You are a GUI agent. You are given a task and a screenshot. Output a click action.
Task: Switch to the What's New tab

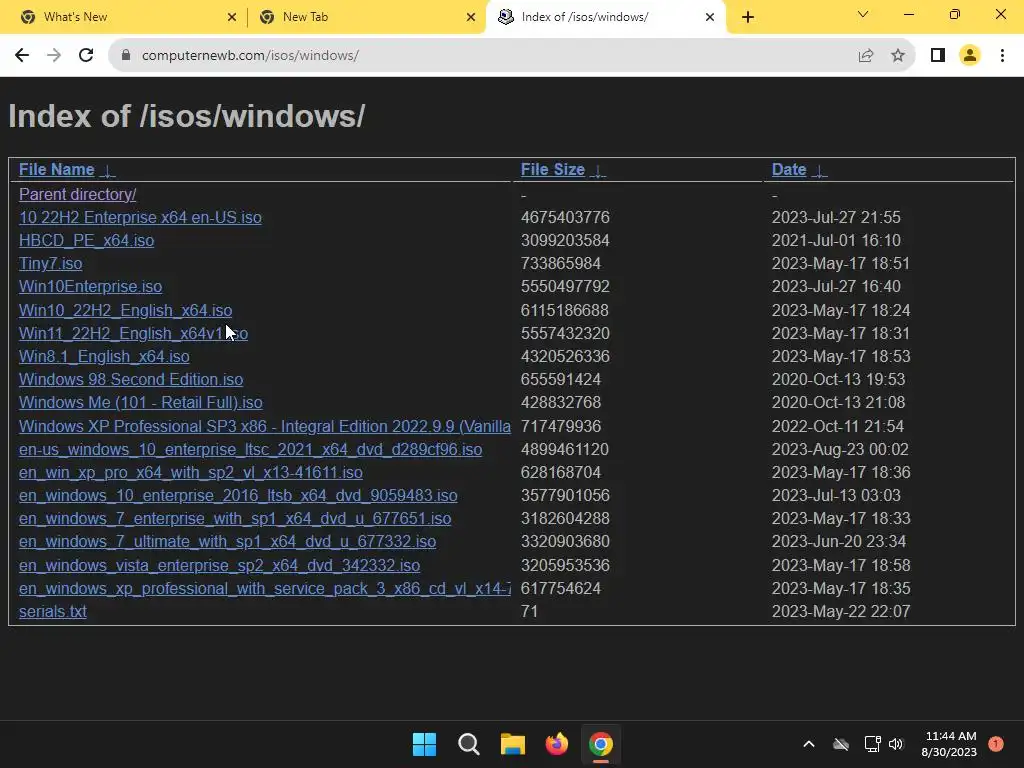pos(124,18)
